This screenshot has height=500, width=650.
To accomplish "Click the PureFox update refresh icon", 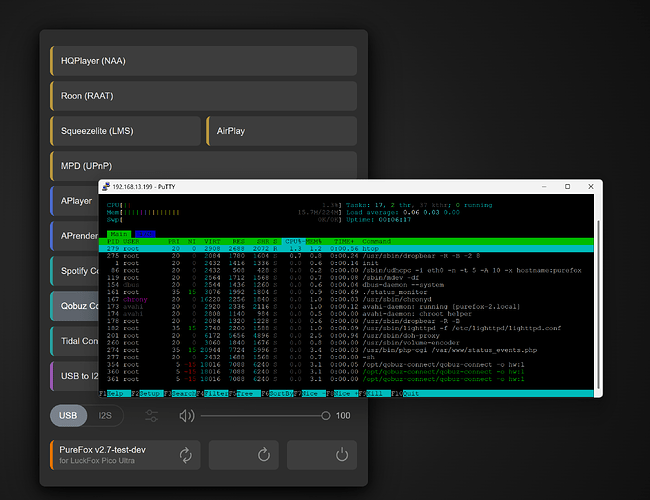I will [x=186, y=455].
